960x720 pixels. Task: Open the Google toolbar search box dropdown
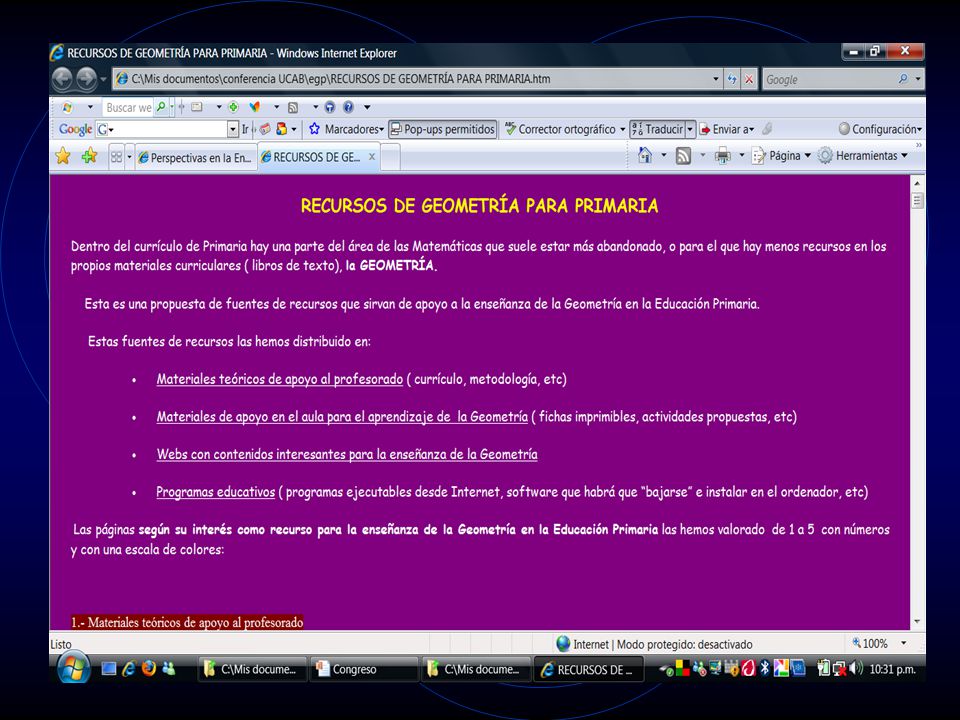point(233,129)
